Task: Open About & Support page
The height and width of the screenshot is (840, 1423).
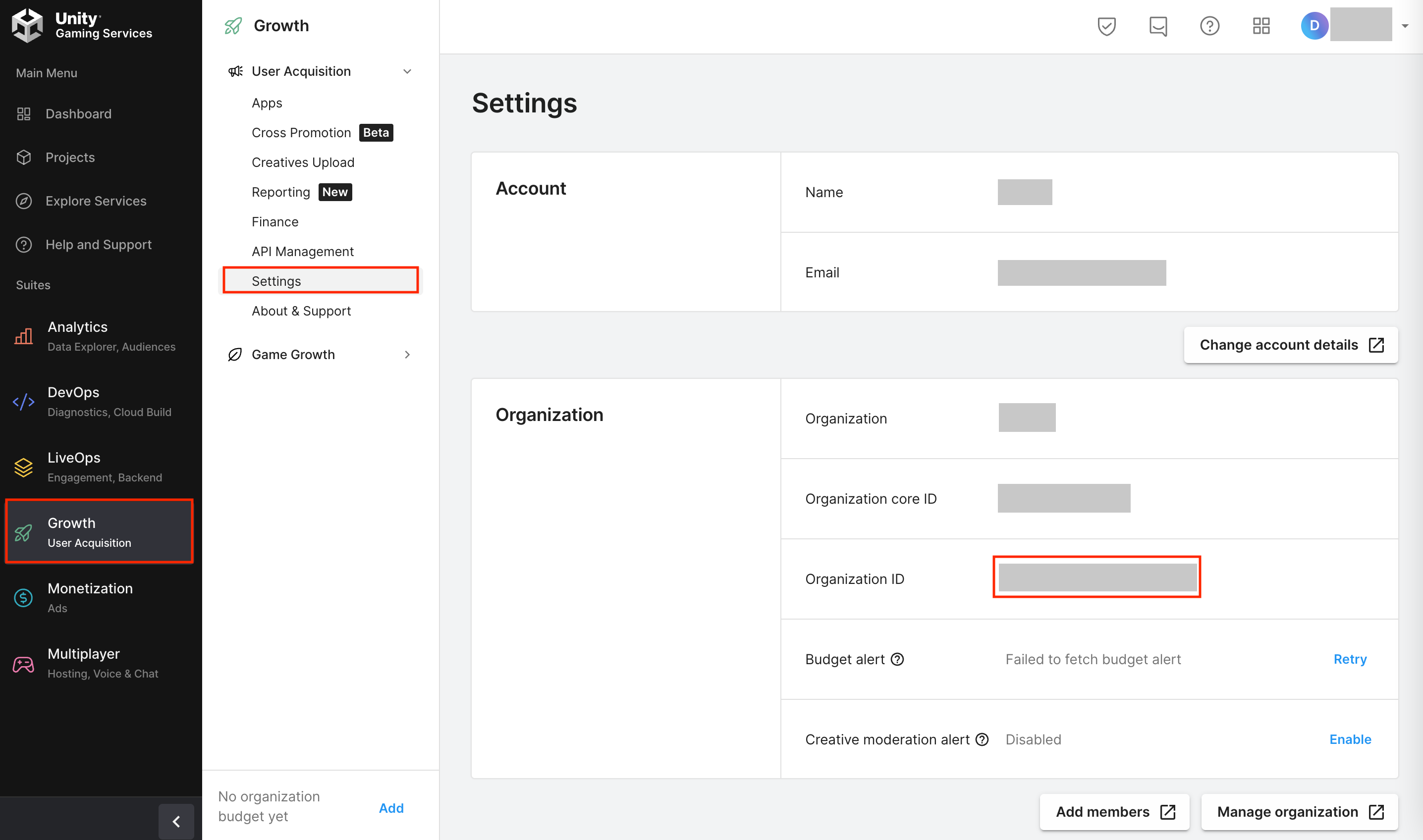Action: (301, 311)
